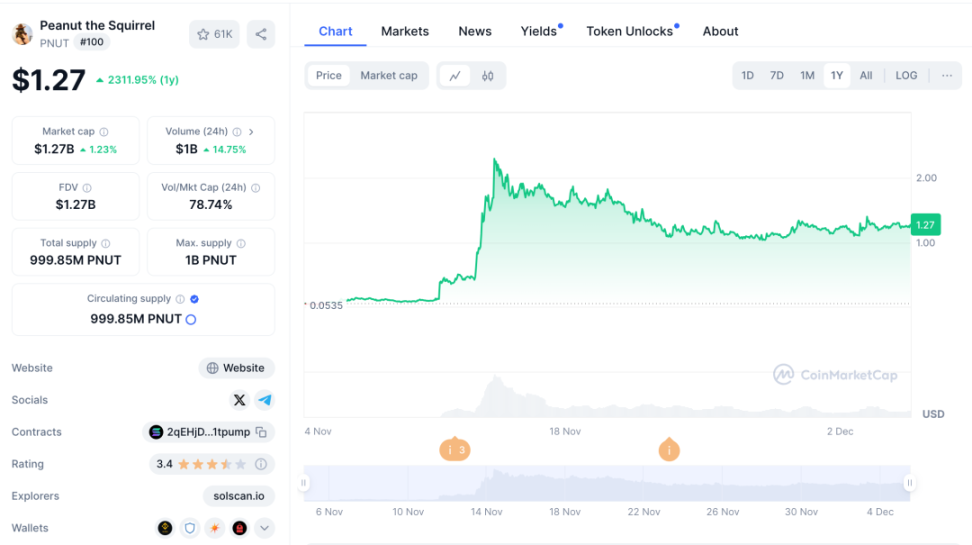
Task: Select the 7D time range
Action: (x=777, y=76)
